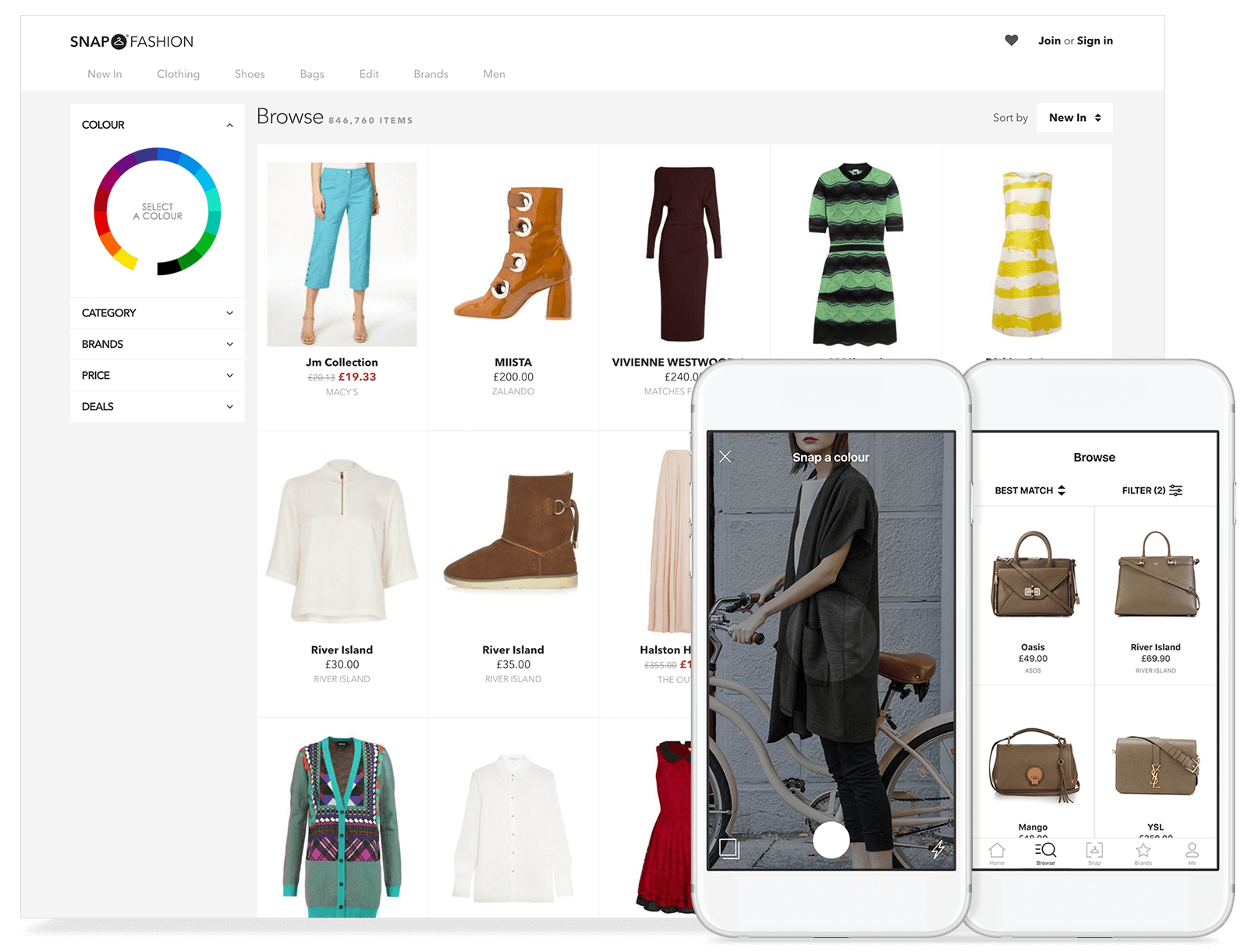Image resolution: width=1248 pixels, height=952 pixels.
Task: Click the Snap Fashion logo
Action: click(x=131, y=41)
